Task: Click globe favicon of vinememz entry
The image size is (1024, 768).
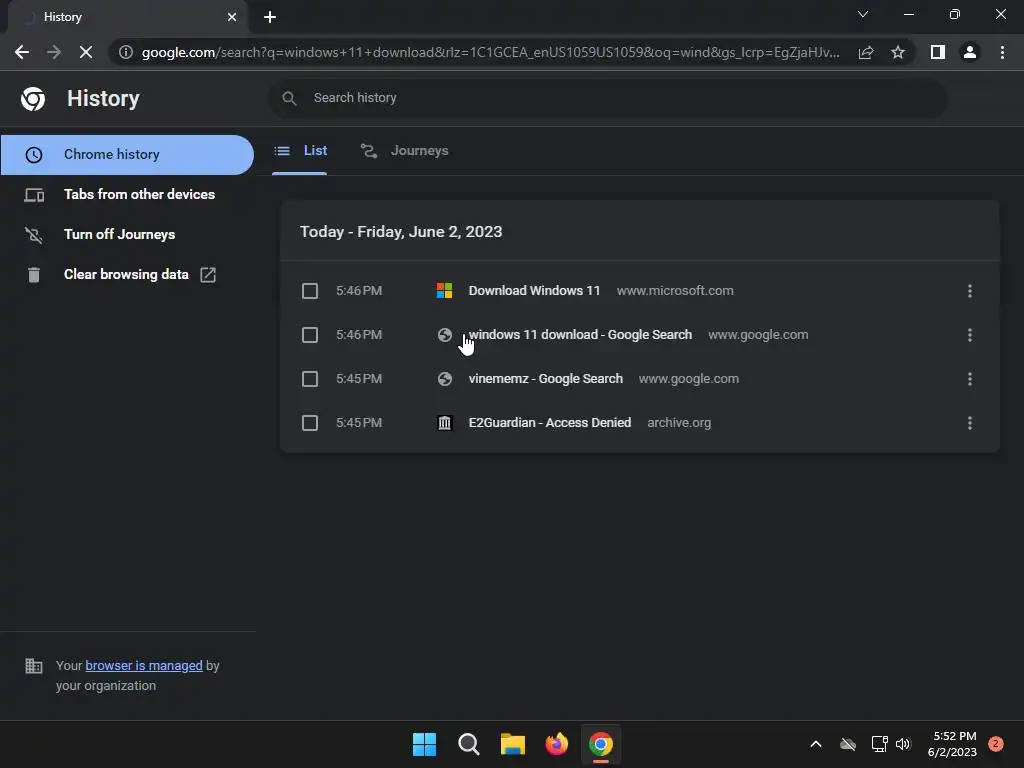Action: coord(445,379)
